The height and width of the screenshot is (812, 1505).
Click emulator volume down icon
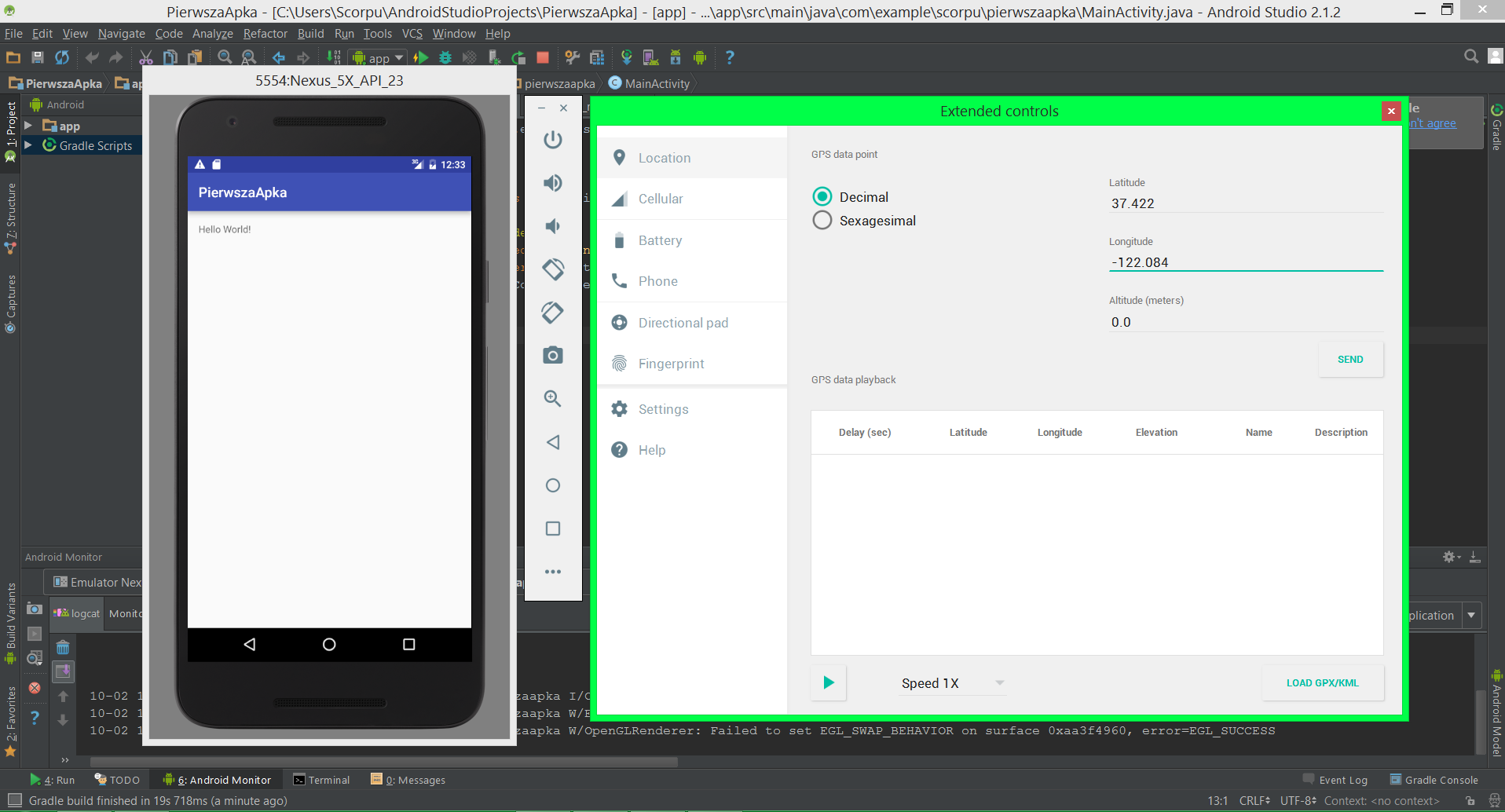(x=553, y=226)
